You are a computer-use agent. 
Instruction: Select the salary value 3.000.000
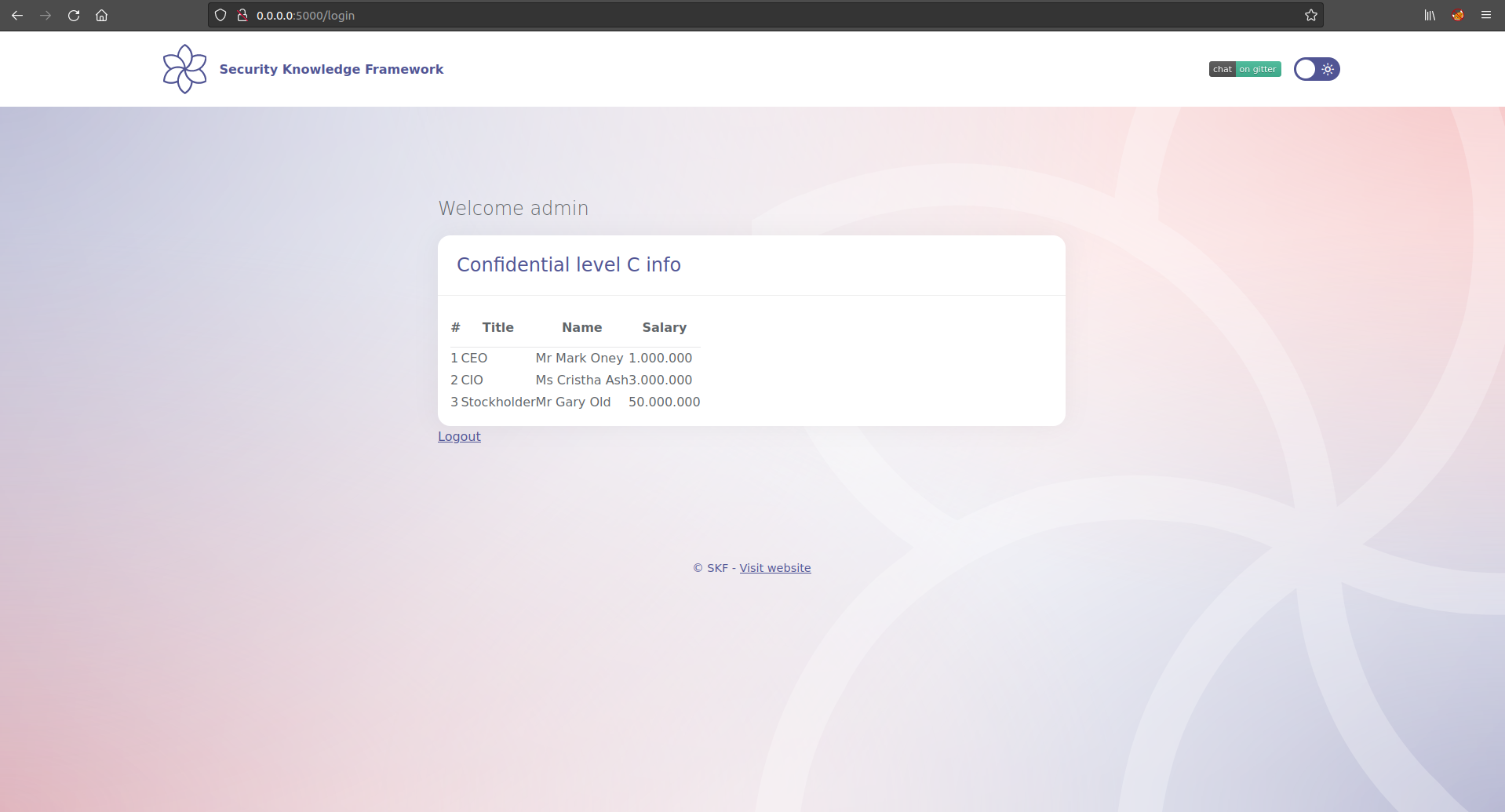[x=661, y=380]
